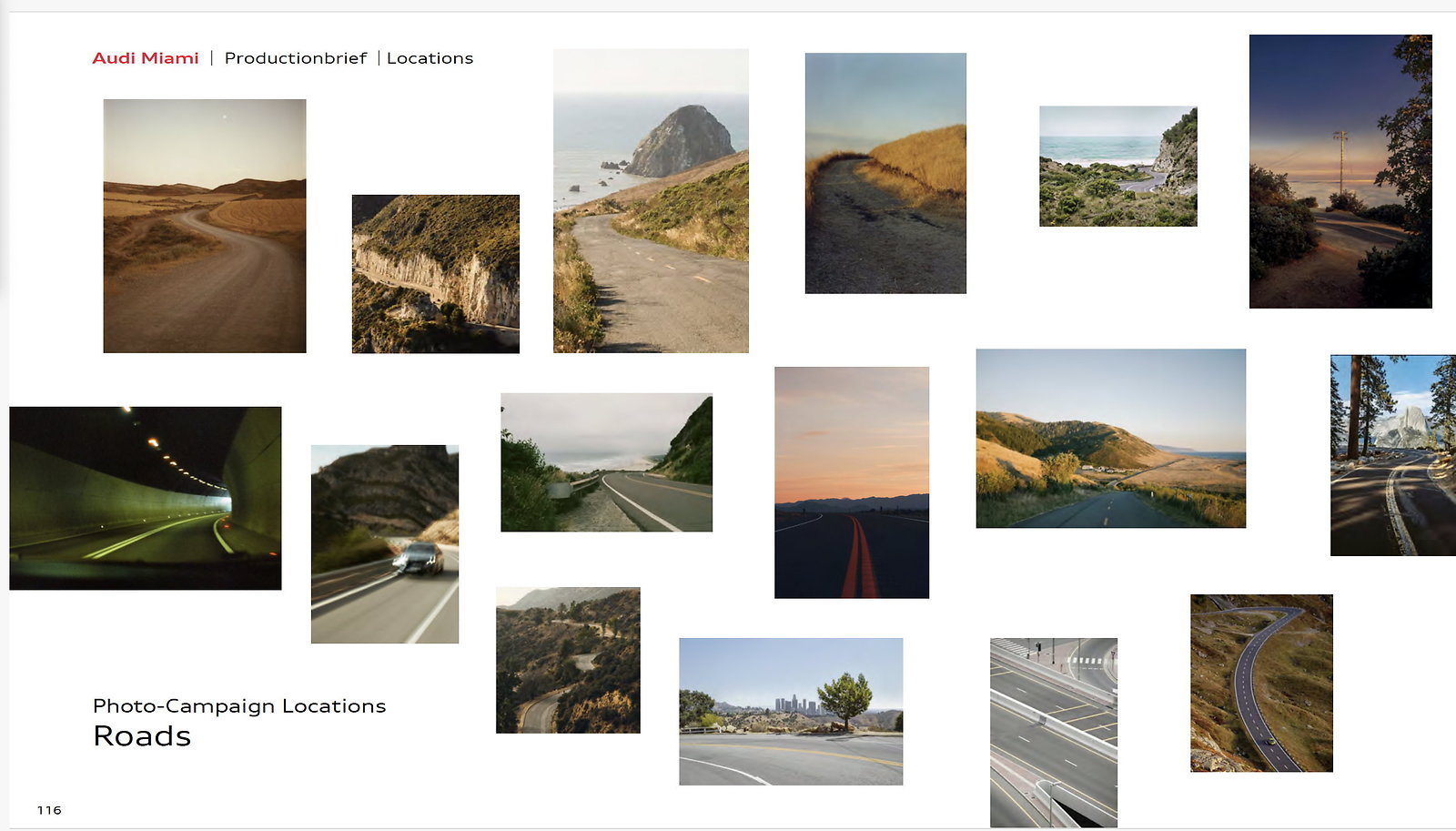Click the blurred moving car photo
1456x831 pixels.
385,544
